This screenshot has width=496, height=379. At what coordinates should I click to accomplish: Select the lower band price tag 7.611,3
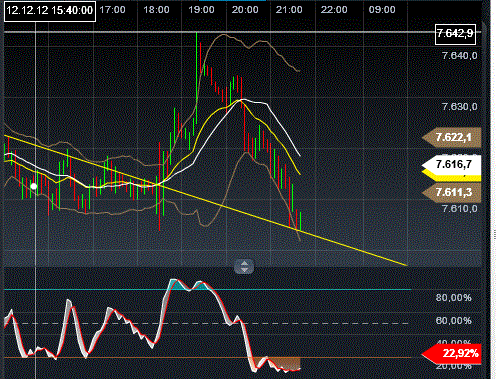pyautogui.click(x=452, y=193)
